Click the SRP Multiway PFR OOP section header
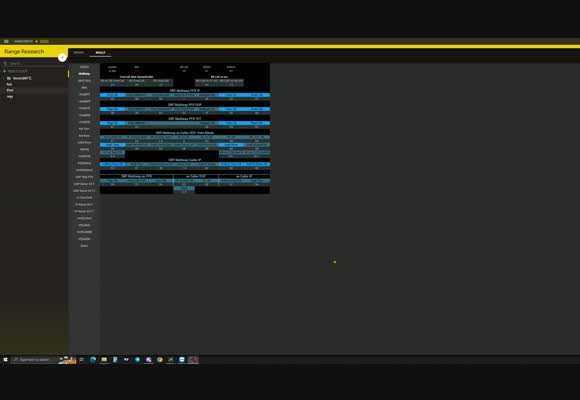 pyautogui.click(x=185, y=105)
